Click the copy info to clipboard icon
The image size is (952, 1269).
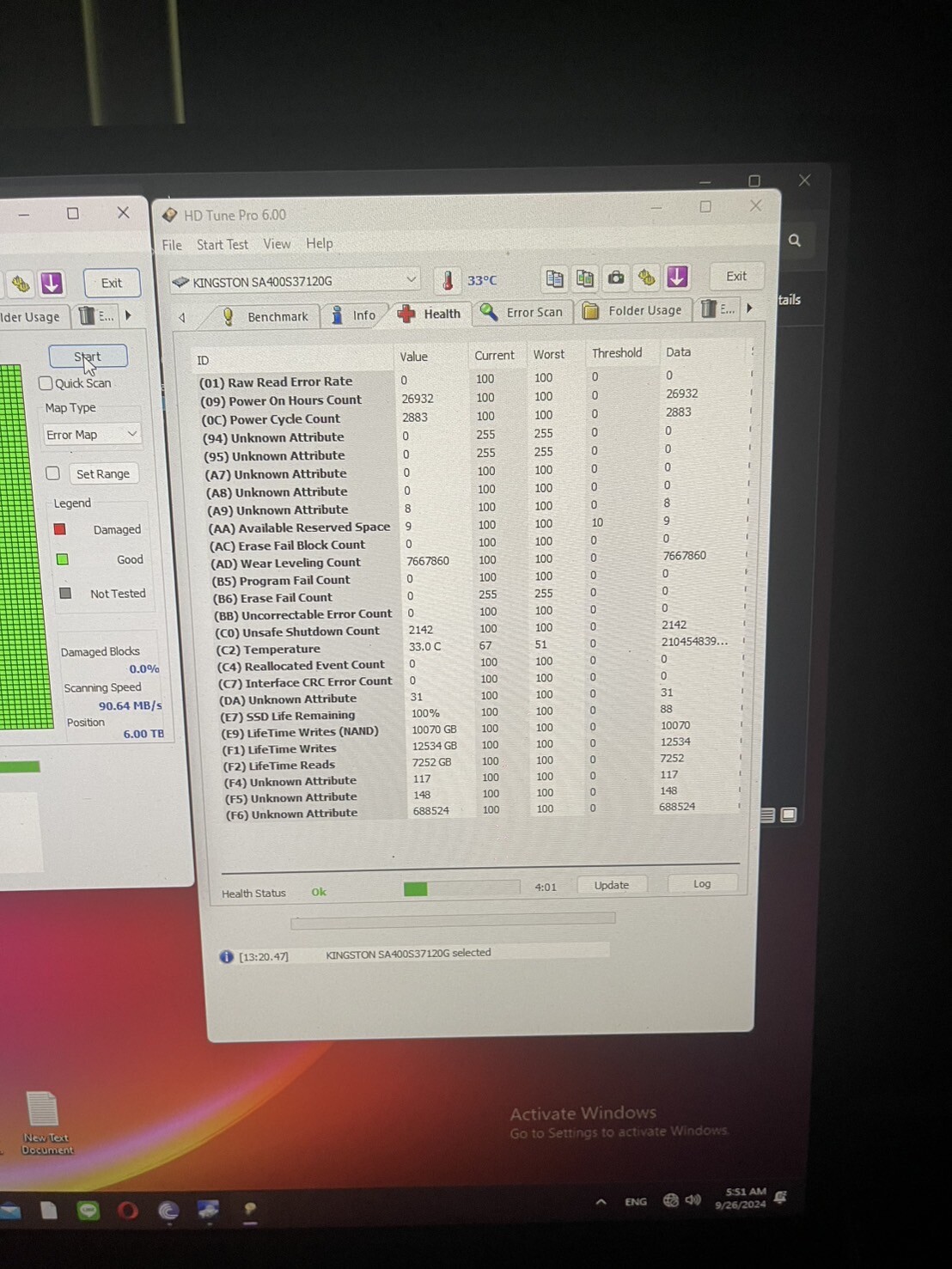click(555, 278)
